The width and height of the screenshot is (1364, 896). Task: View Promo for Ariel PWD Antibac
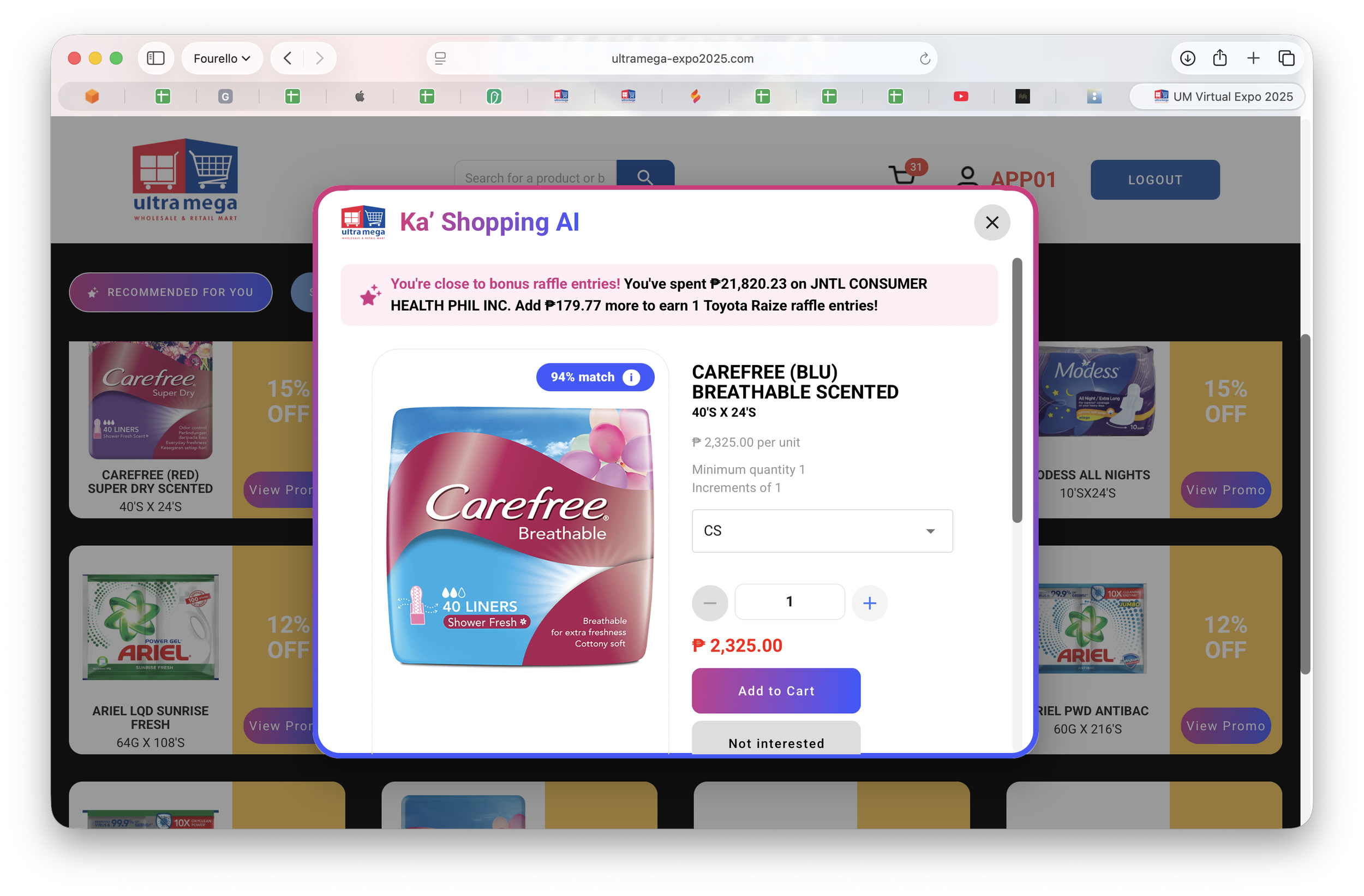1225,725
